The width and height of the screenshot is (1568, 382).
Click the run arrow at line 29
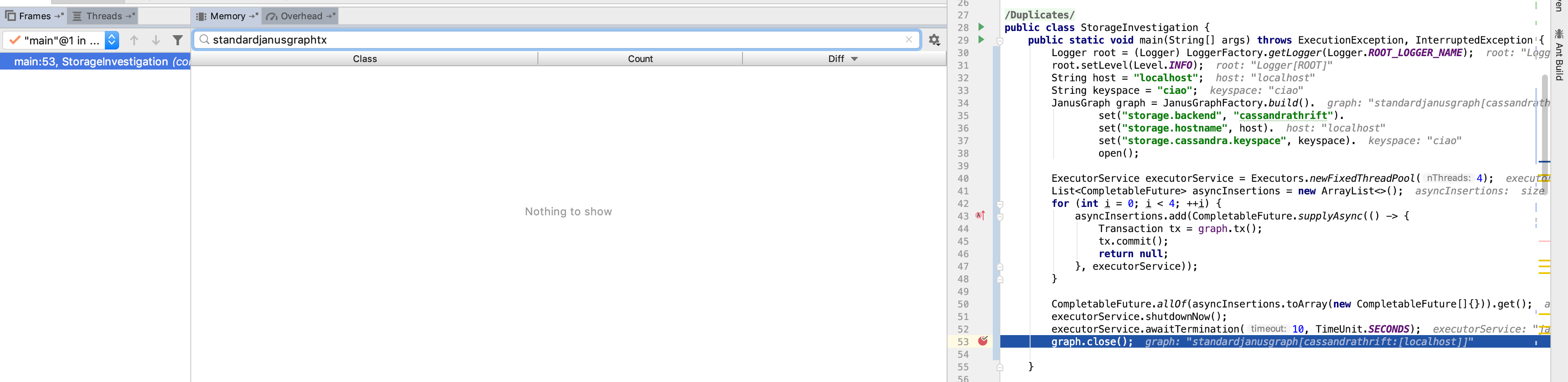[x=981, y=39]
